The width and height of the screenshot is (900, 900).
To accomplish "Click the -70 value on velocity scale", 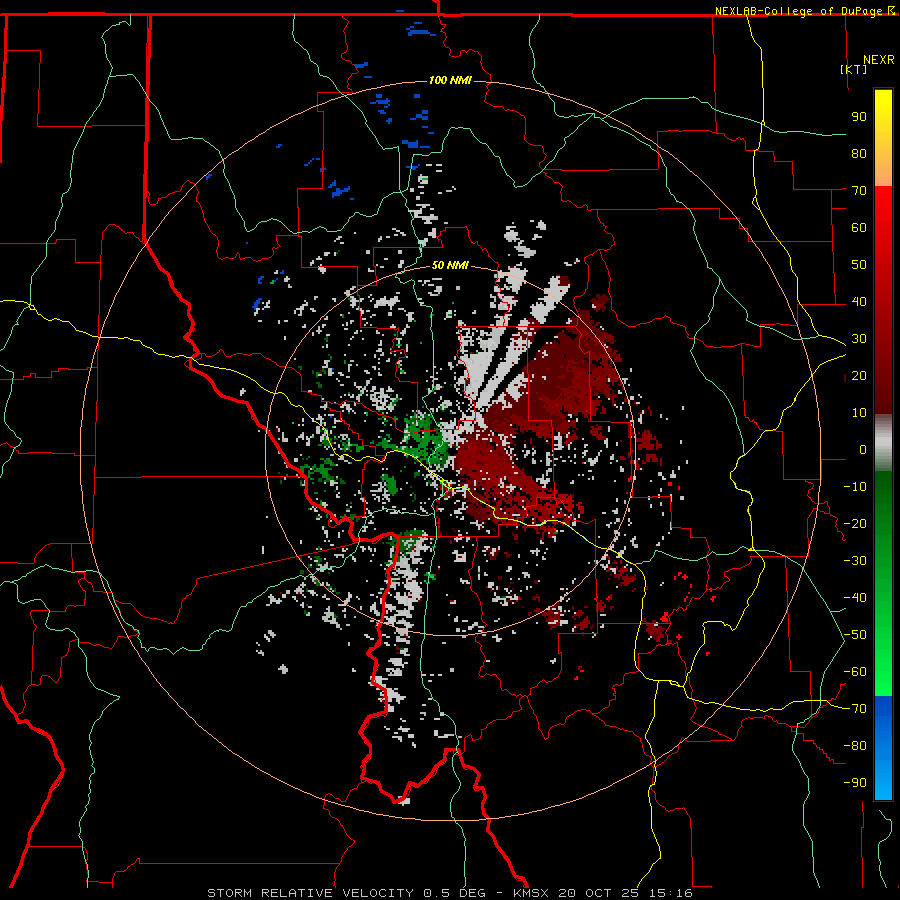I will pos(855,709).
